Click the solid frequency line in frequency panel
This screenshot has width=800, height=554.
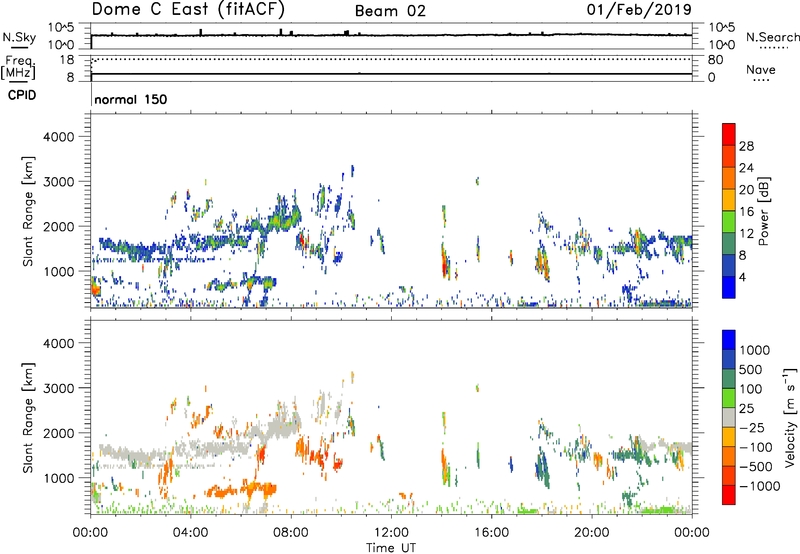(391, 74)
